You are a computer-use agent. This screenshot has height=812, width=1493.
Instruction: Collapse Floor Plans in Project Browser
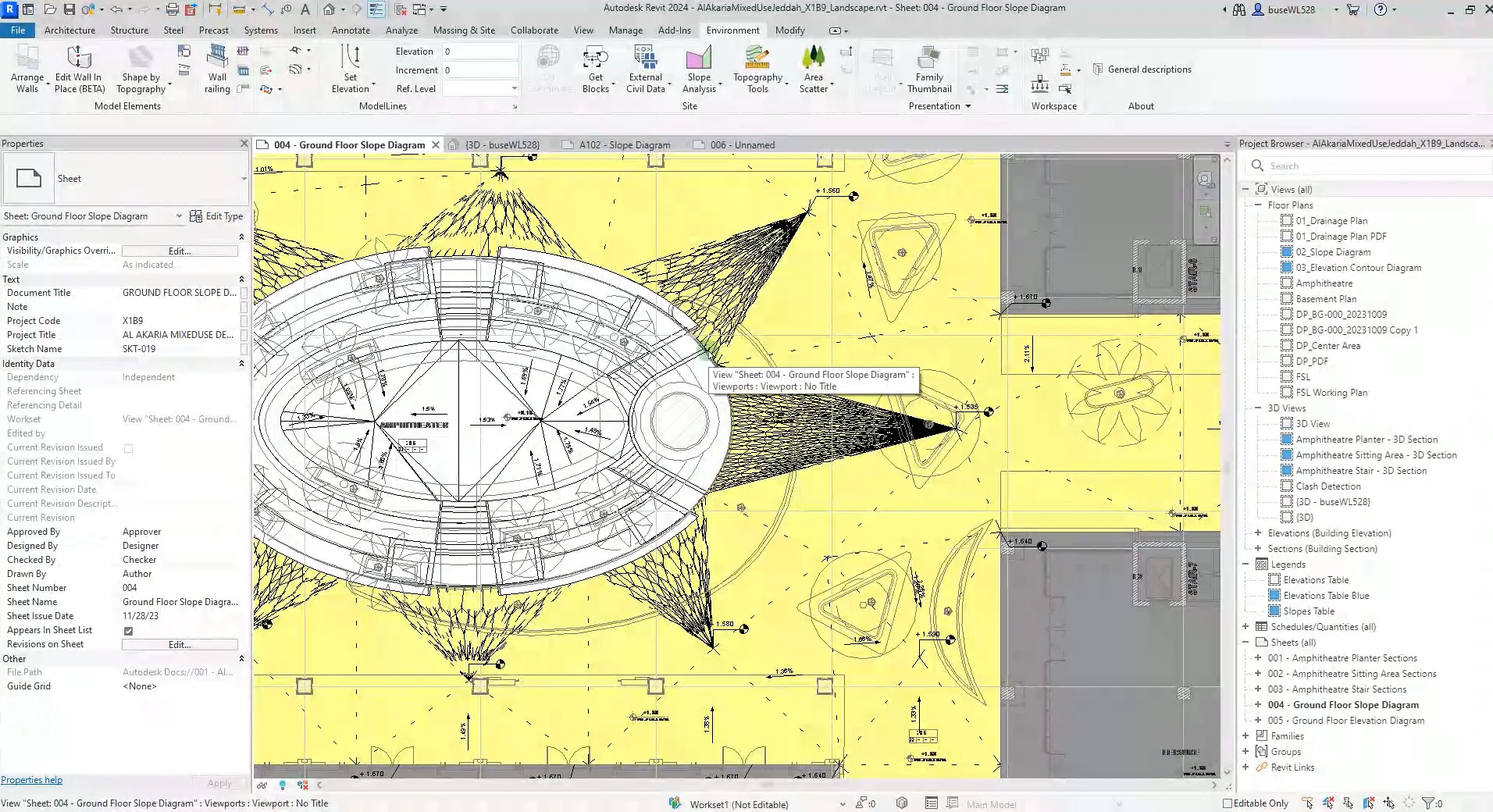coord(1258,205)
